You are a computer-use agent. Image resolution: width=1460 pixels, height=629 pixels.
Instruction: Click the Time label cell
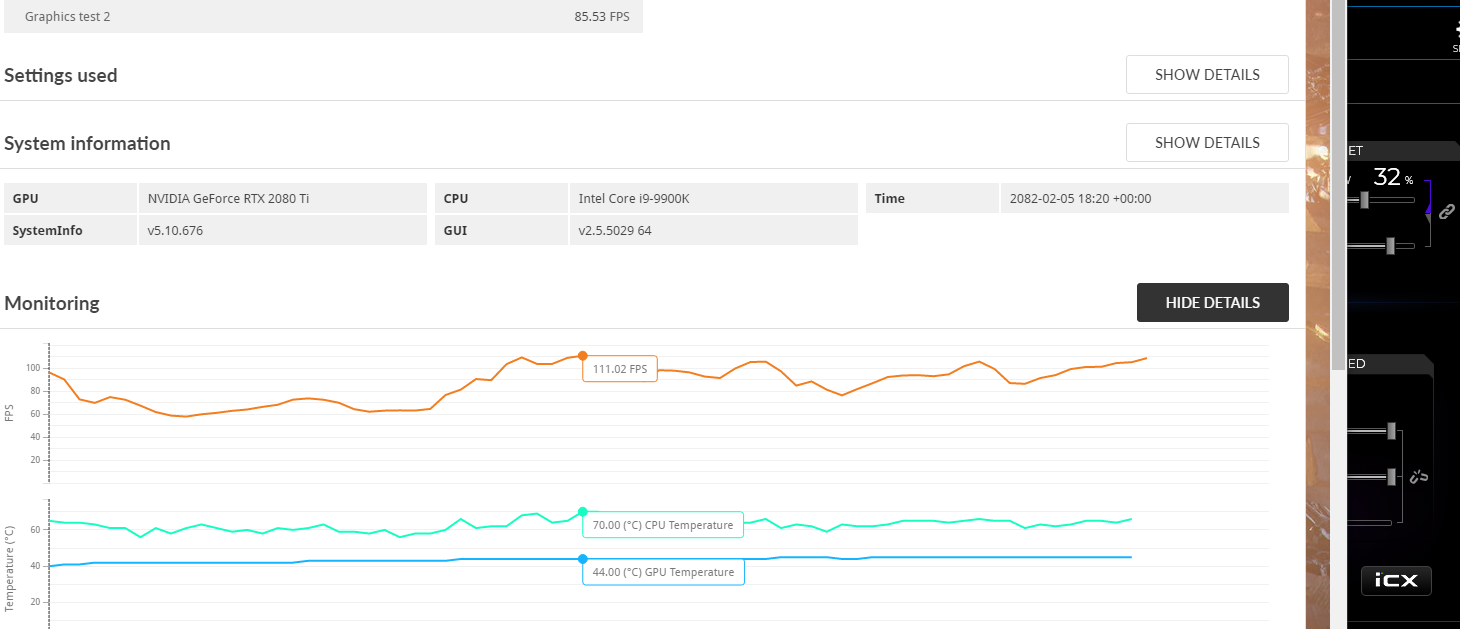click(x=932, y=198)
